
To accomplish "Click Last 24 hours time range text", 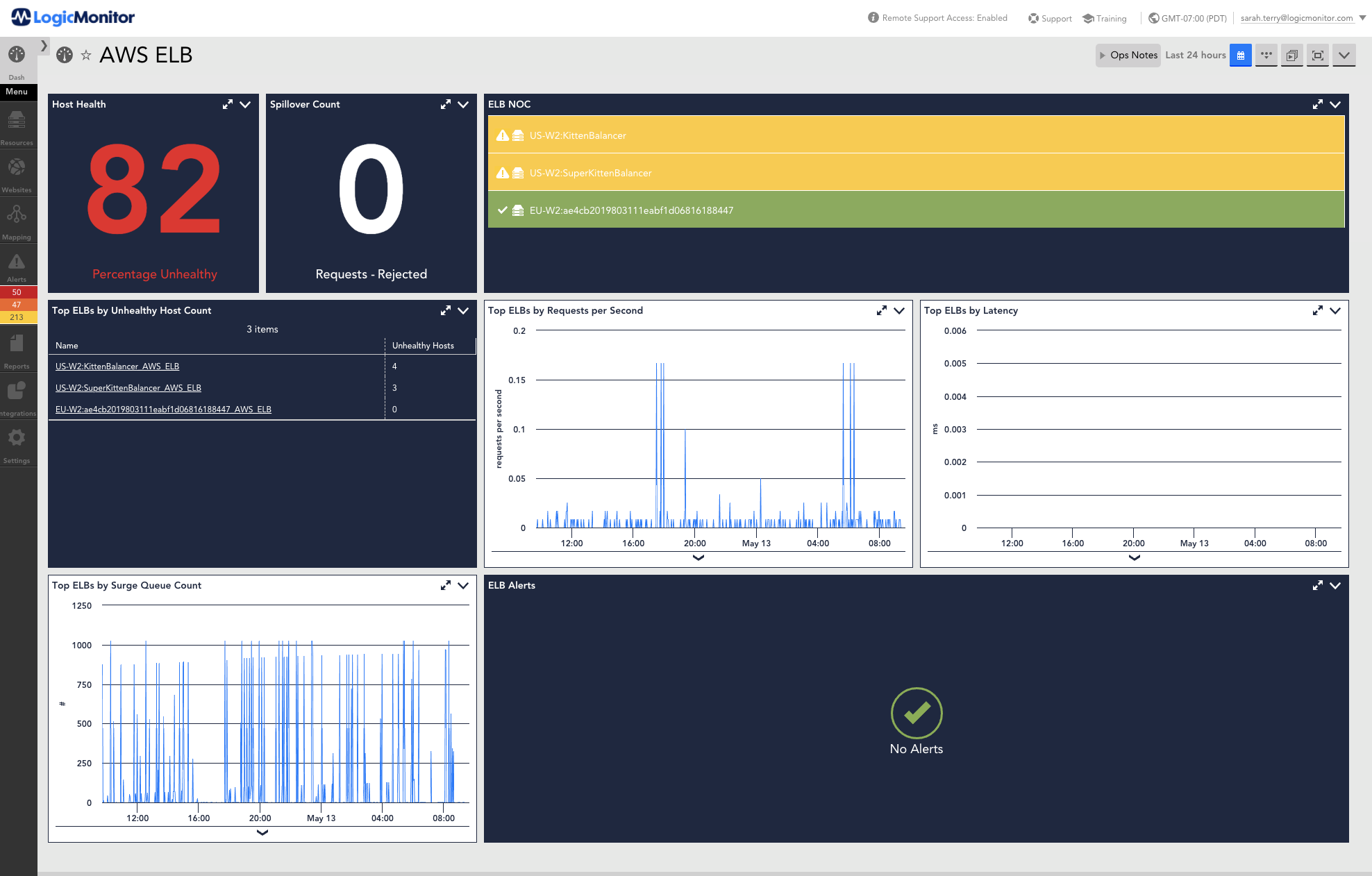I will (x=1196, y=55).
